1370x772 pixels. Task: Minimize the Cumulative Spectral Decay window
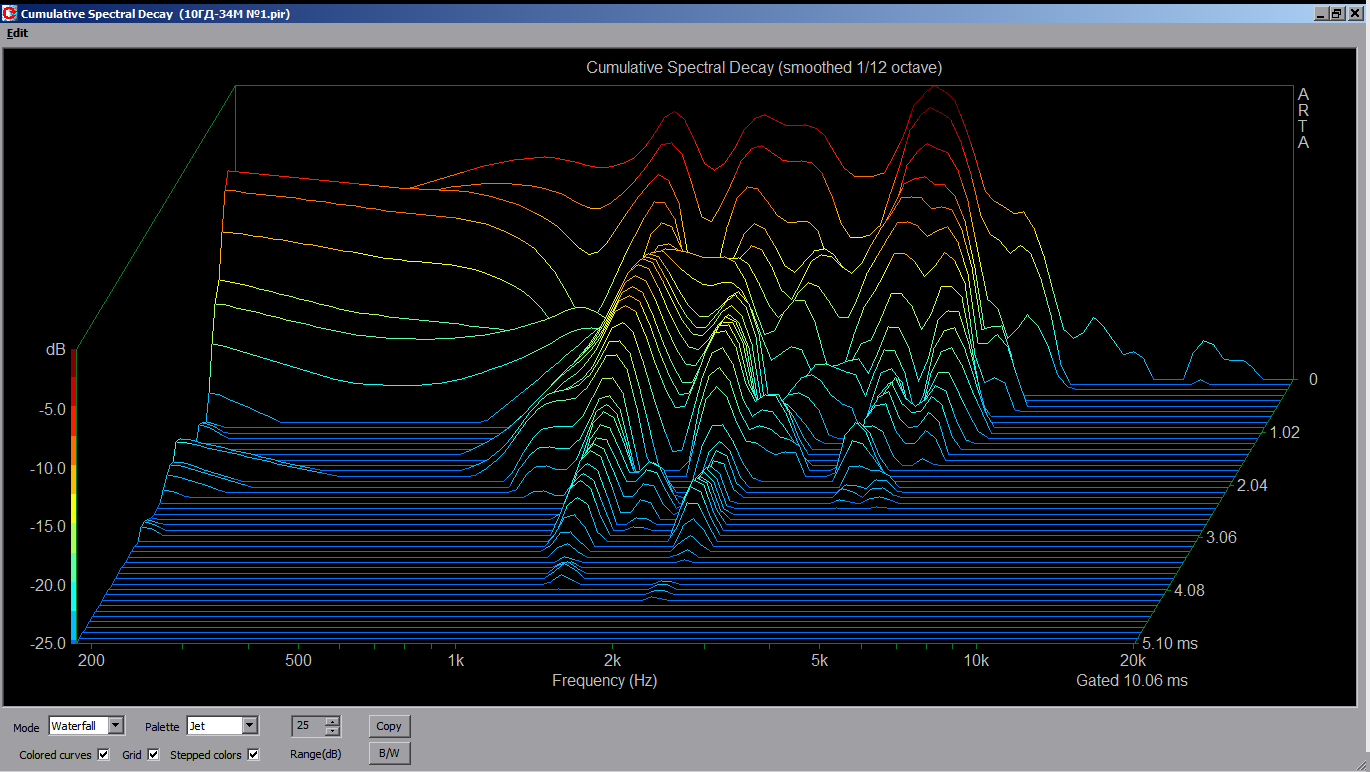coord(1321,14)
